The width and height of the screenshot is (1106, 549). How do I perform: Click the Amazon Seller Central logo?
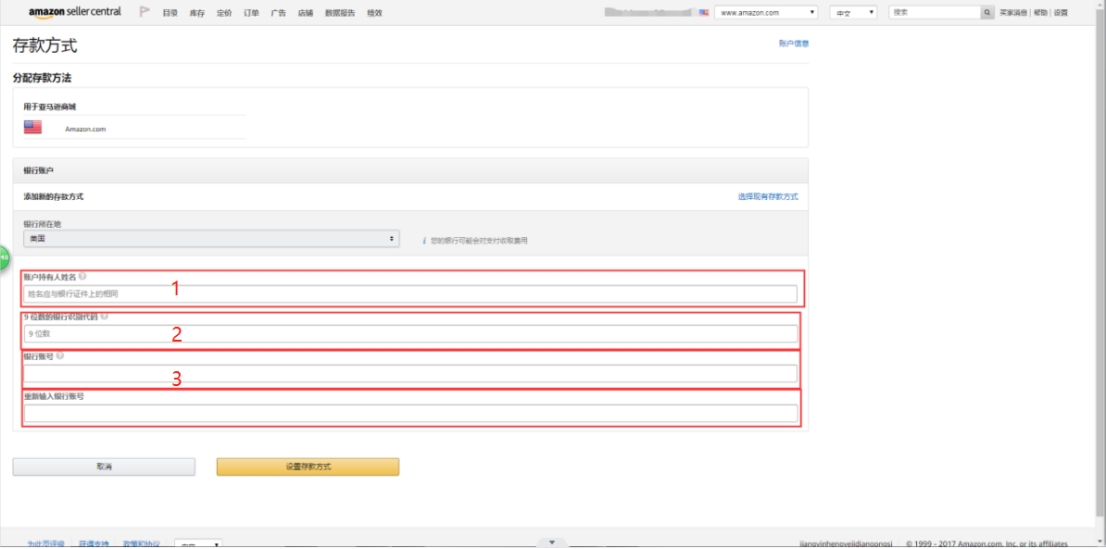(x=74, y=12)
